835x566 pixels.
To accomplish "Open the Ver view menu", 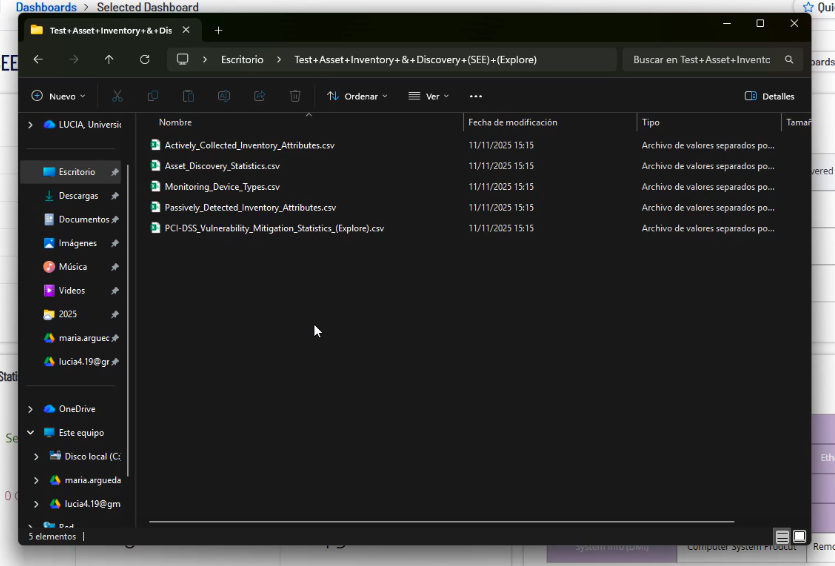I will tap(429, 96).
